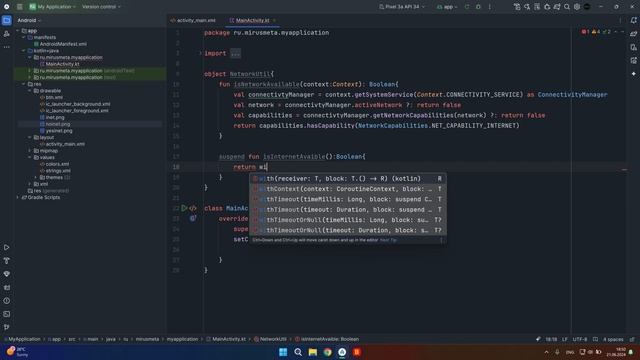This screenshot has height=360, width=640.
Task: Open app run configuration dropdown
Action: [447, 7]
